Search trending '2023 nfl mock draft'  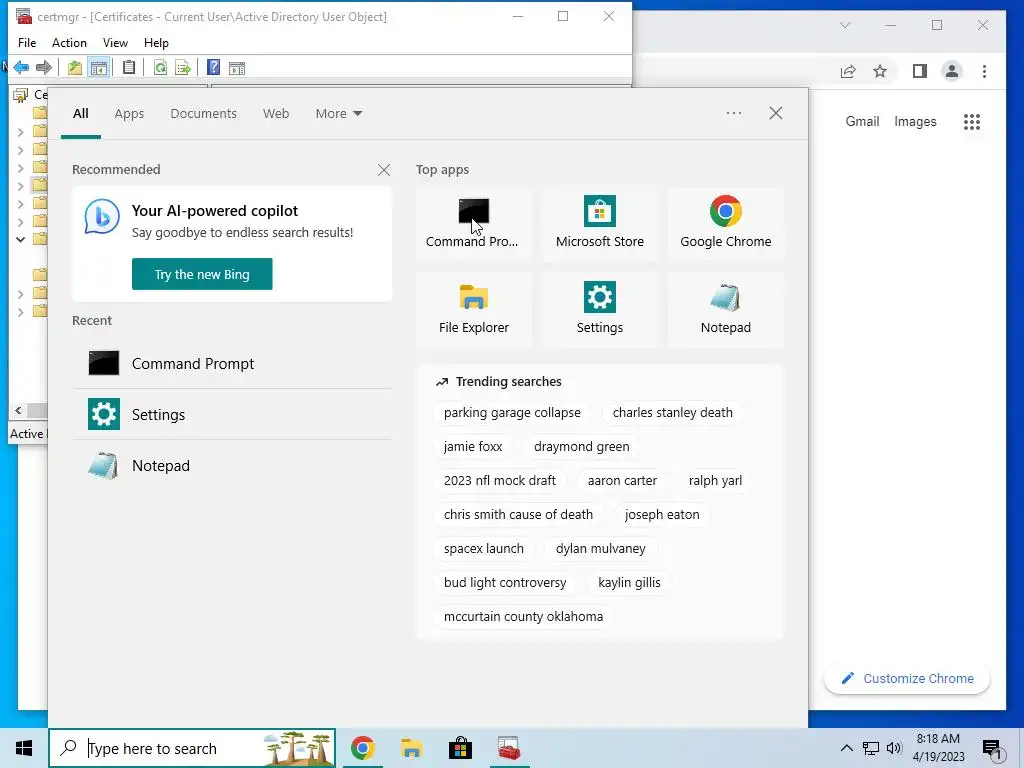pyautogui.click(x=500, y=481)
